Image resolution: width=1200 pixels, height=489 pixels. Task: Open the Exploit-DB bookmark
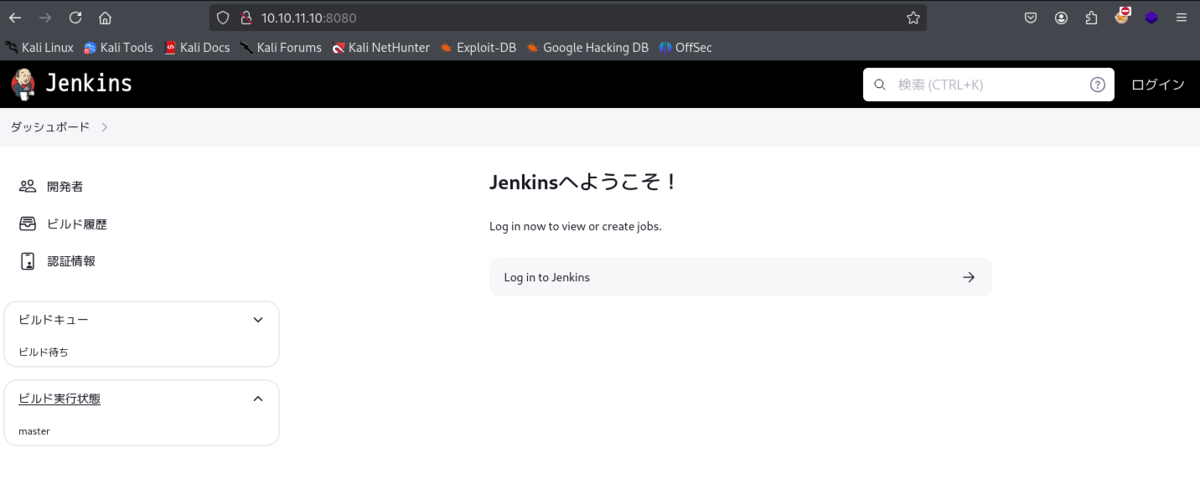(x=478, y=47)
